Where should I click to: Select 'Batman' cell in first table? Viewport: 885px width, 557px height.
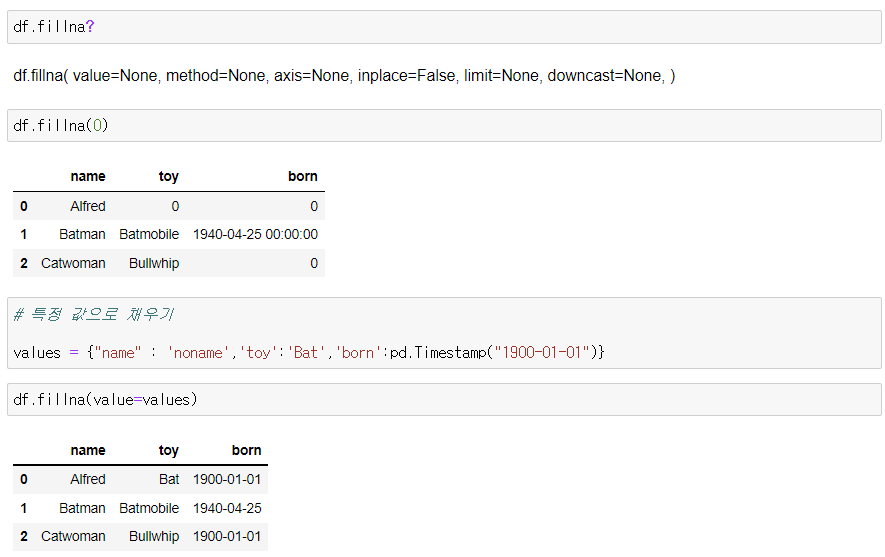(82, 234)
